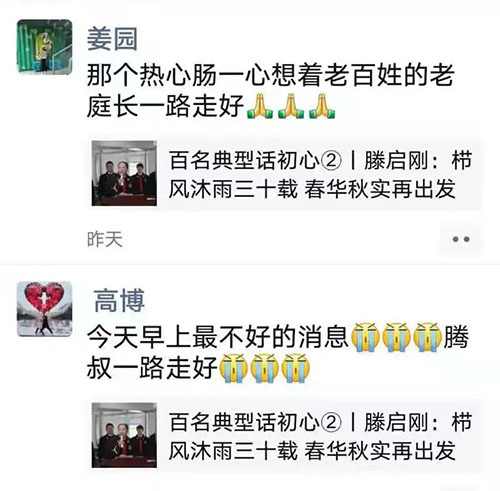
Task: Tap middle praying hands emoji
Action: coord(291,106)
